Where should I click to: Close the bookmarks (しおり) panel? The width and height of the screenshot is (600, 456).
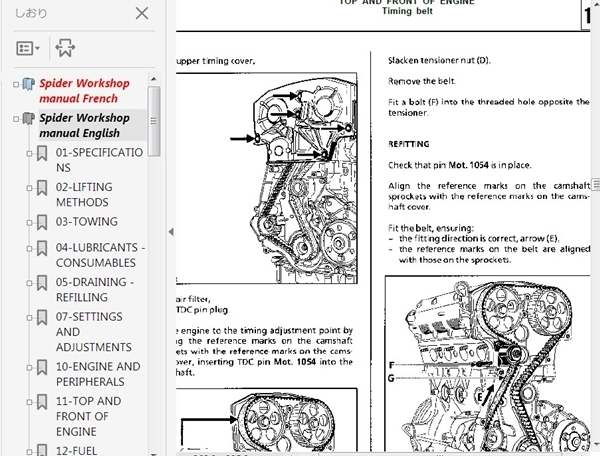point(142,13)
